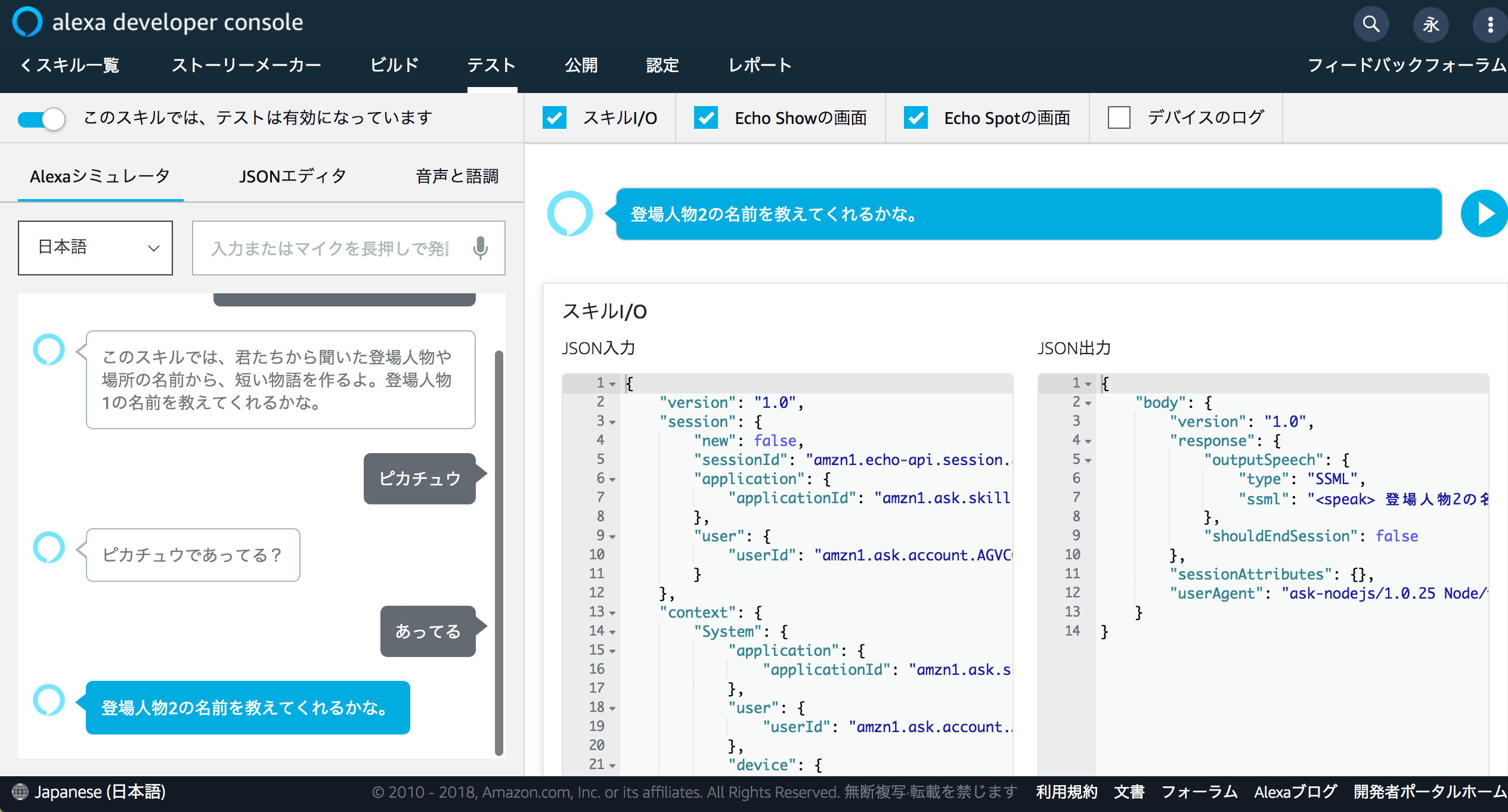Screen dimensions: 1508x812
Task: Open search with the magnifier icon
Action: coord(1371,24)
